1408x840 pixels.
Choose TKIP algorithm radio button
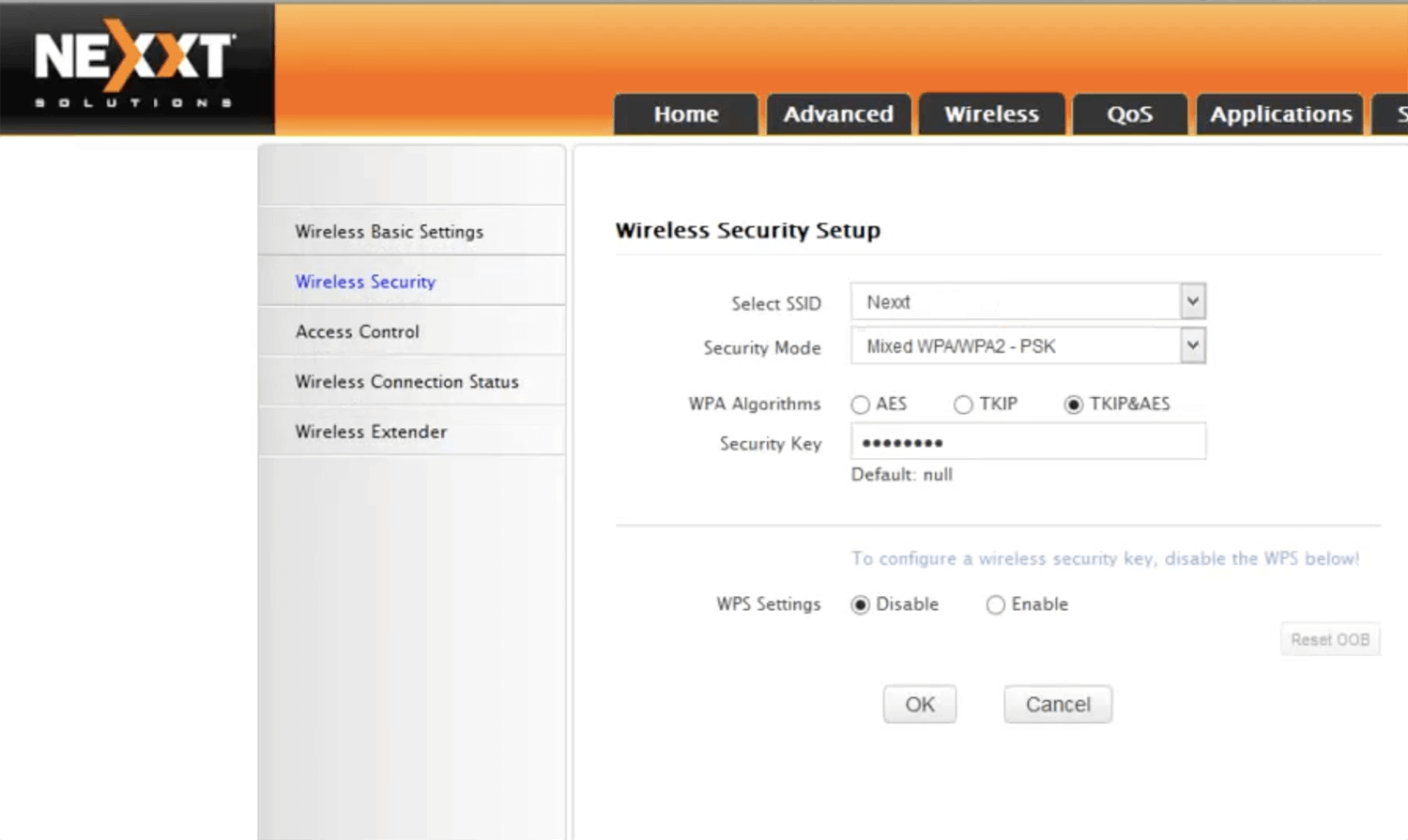click(x=963, y=405)
